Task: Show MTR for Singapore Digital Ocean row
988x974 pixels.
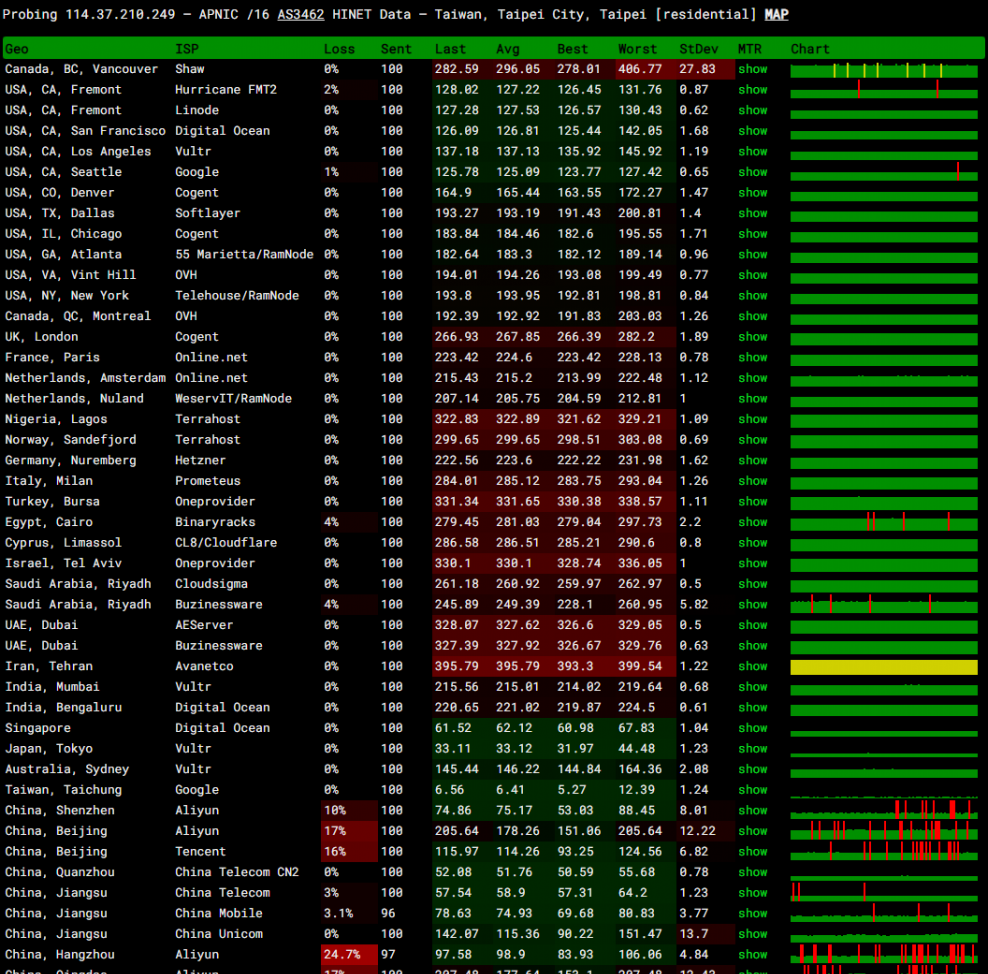Action: tap(752, 728)
